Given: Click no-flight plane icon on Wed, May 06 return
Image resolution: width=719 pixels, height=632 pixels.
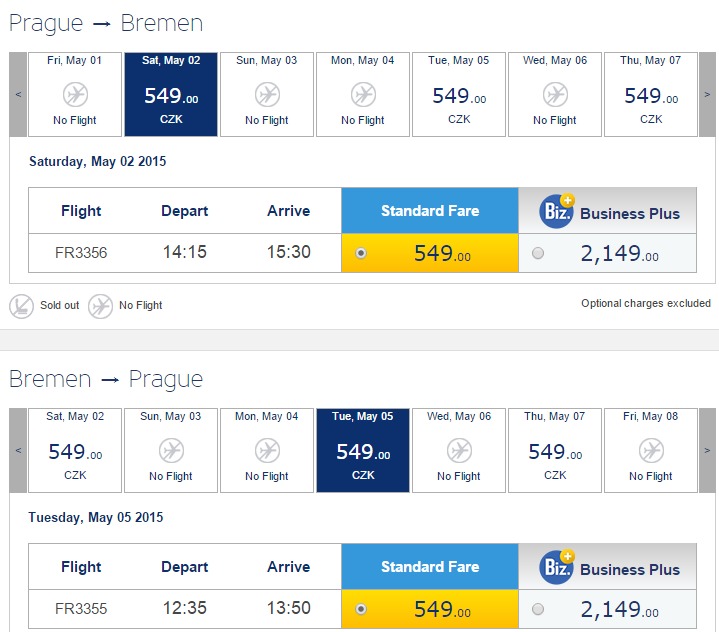Looking at the screenshot, I should pyautogui.click(x=459, y=450).
